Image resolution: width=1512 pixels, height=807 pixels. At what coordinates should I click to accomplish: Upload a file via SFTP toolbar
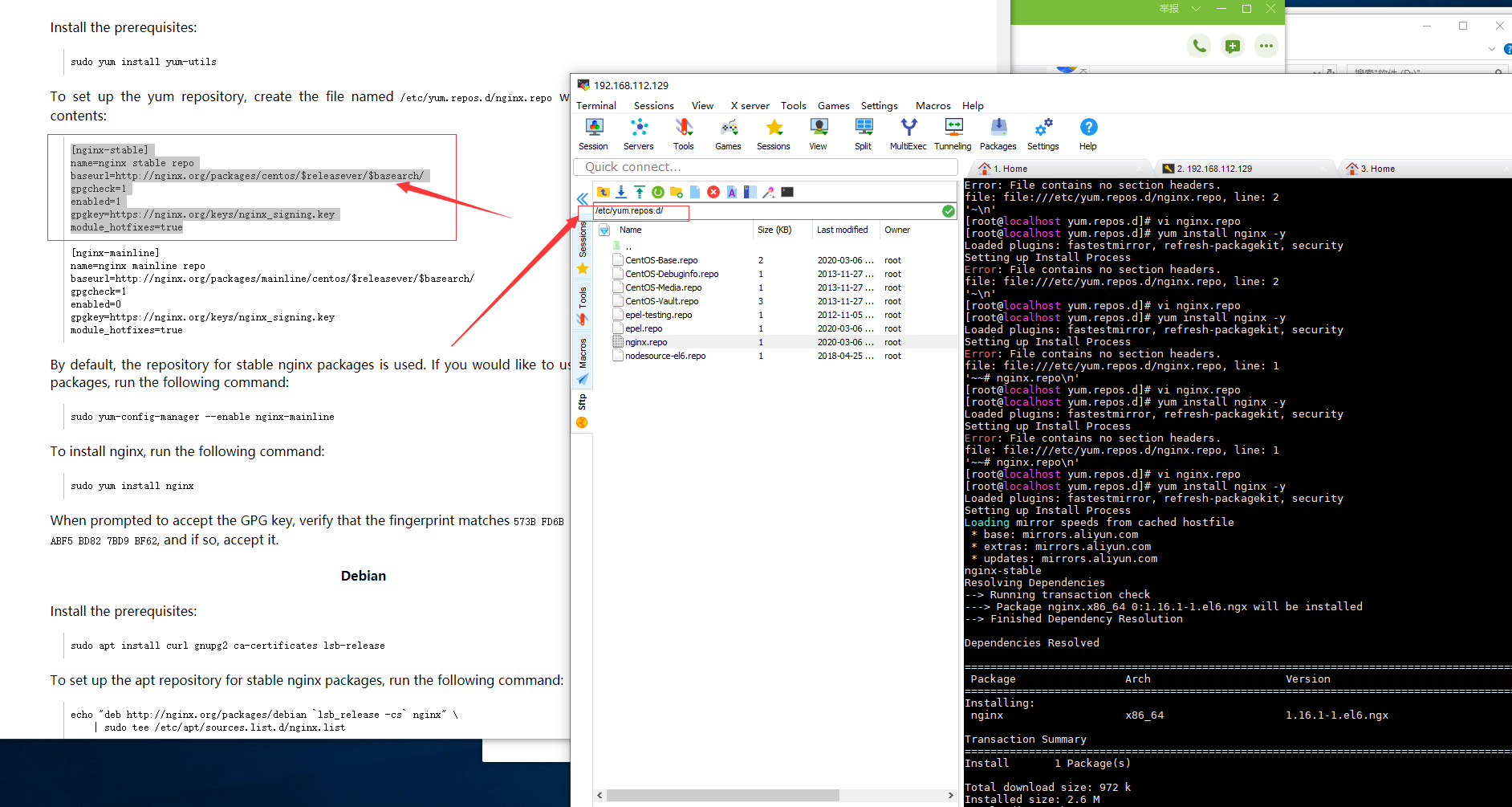pos(640,192)
